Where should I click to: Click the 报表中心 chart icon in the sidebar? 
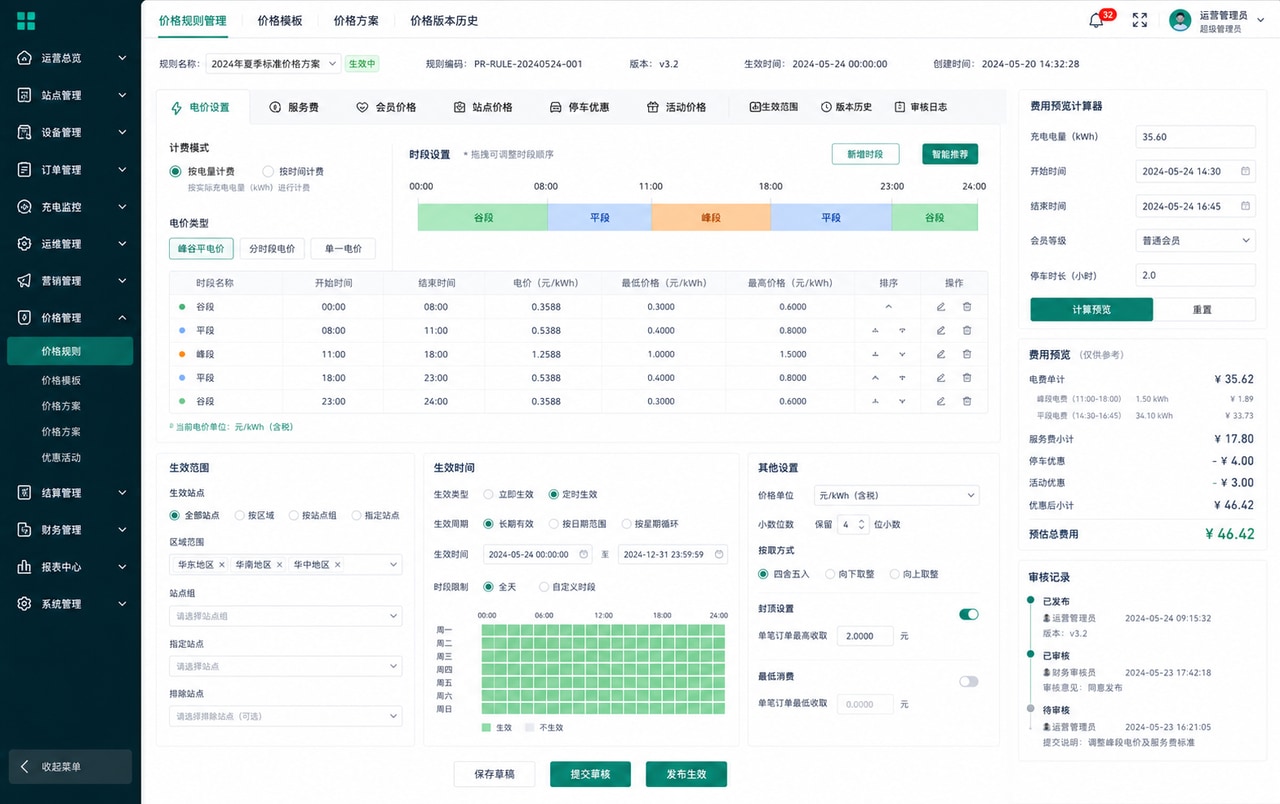click(x=26, y=567)
